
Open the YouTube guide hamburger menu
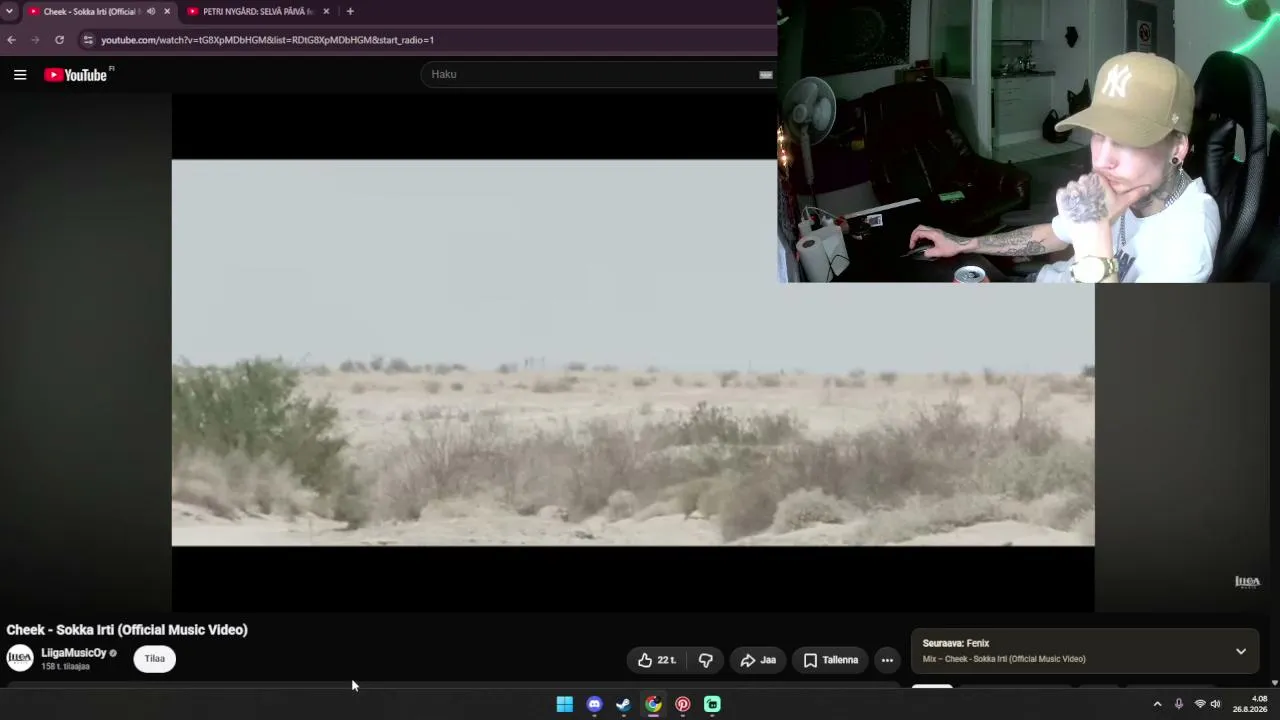click(20, 75)
